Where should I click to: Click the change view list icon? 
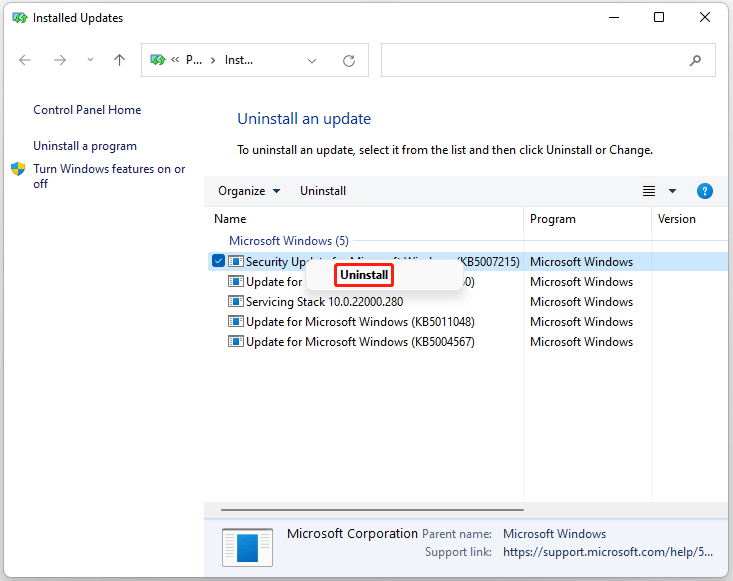click(649, 191)
